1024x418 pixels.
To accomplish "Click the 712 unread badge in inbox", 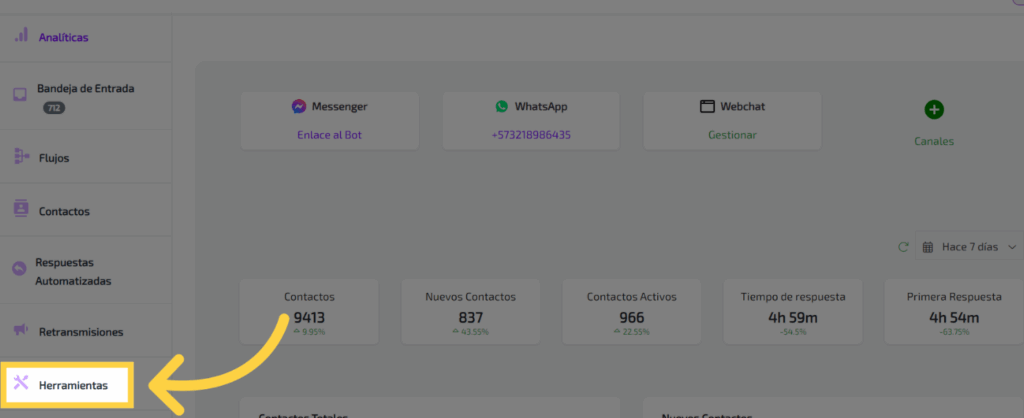I will click(53, 107).
